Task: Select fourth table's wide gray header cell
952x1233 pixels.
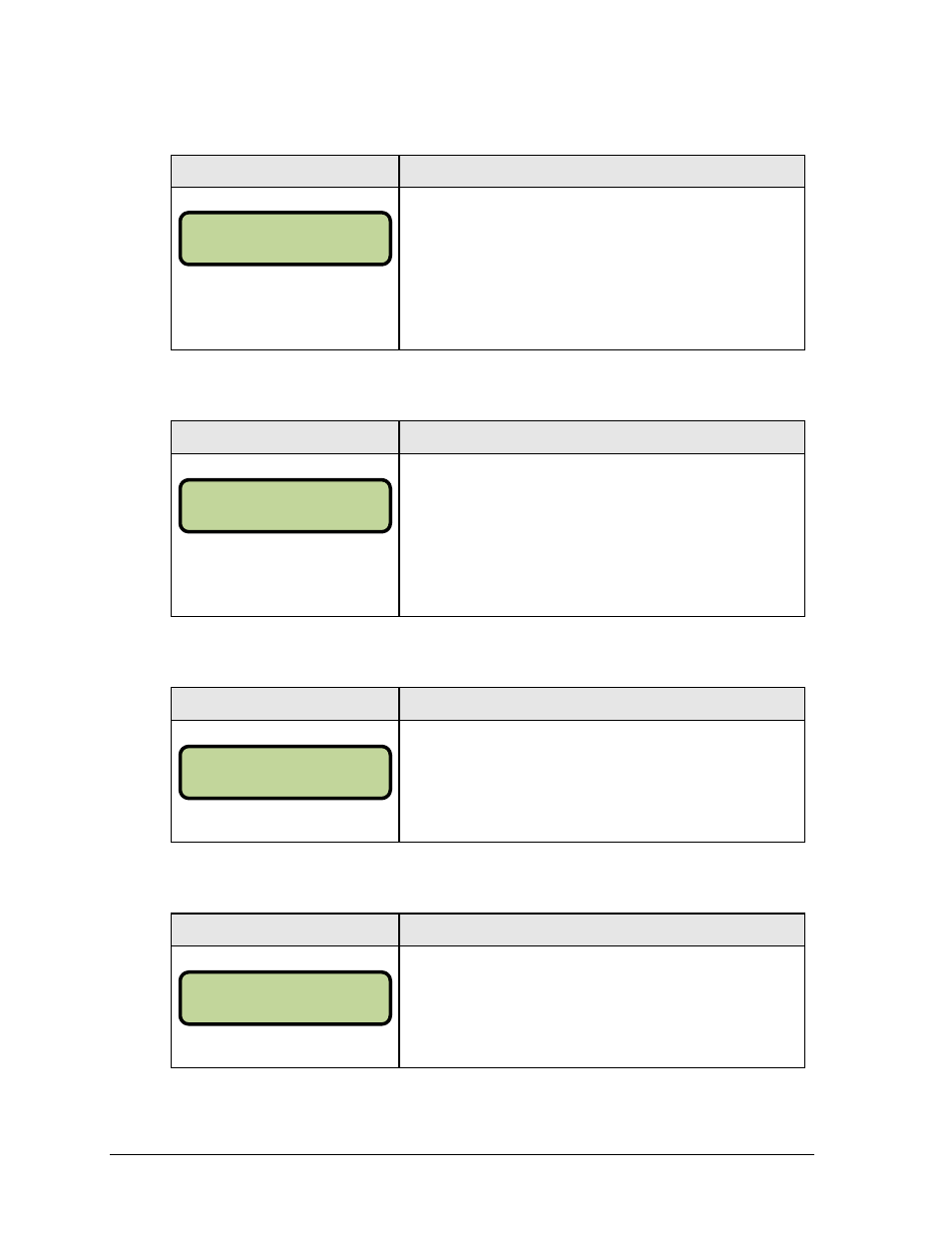Action: tap(602, 929)
